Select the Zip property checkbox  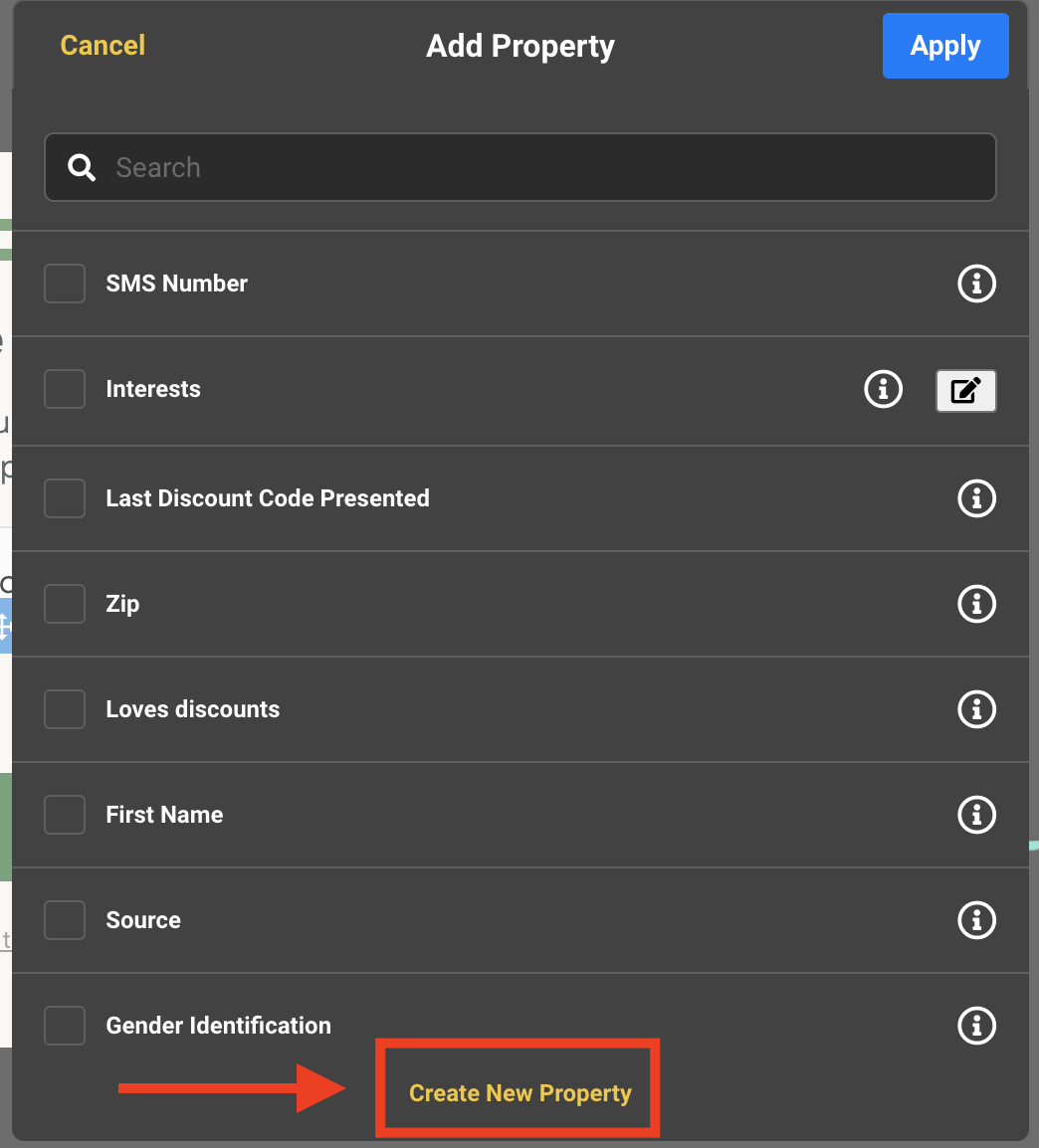pyautogui.click(x=65, y=604)
